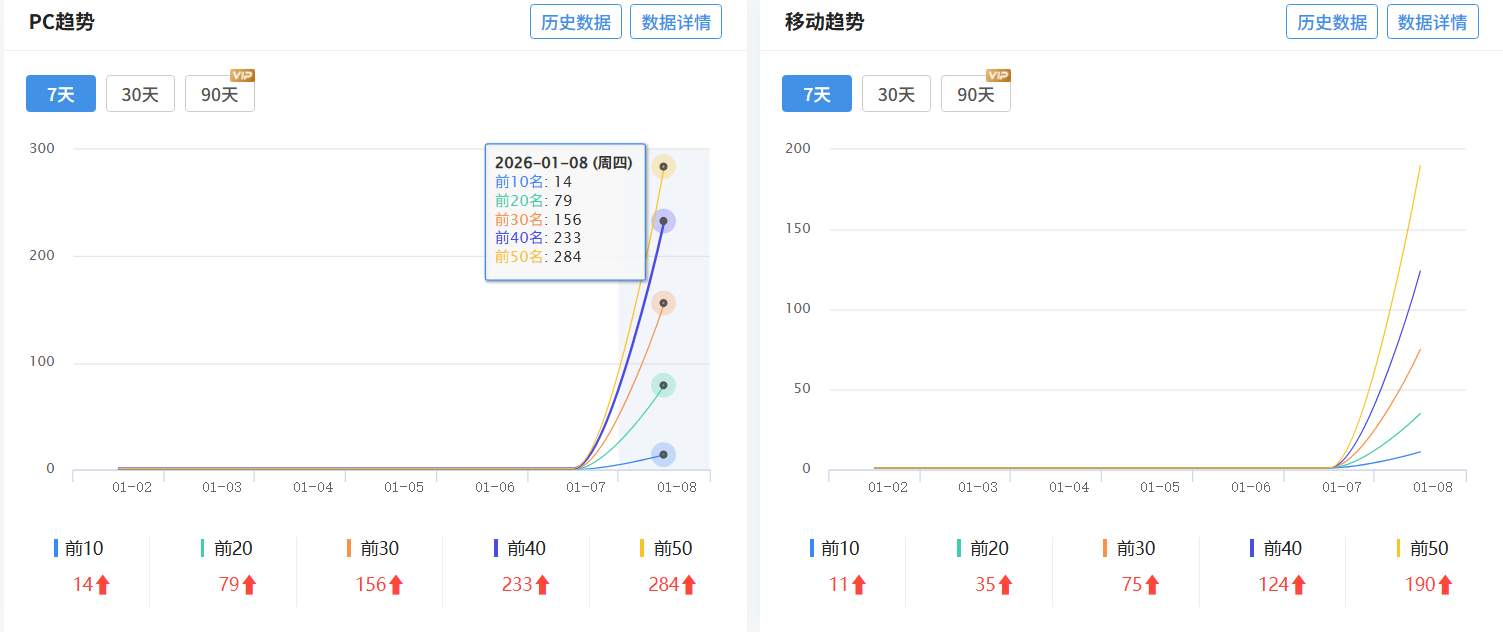Open PC trend 历史数据 button
This screenshot has height=632, width=1503.
tap(575, 22)
